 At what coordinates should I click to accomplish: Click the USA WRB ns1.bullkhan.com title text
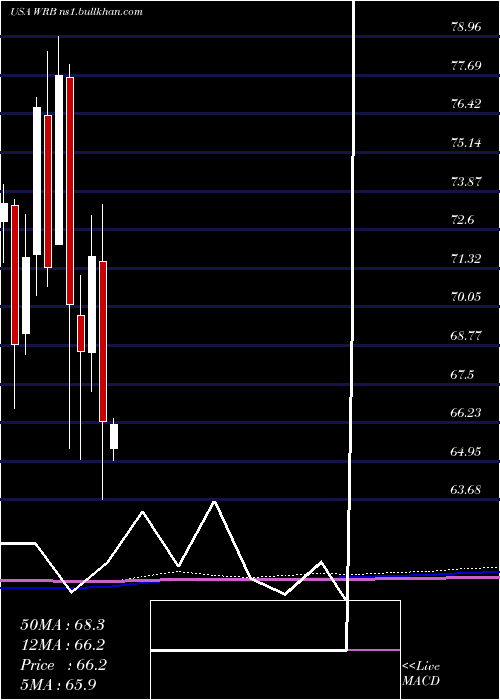point(76,12)
